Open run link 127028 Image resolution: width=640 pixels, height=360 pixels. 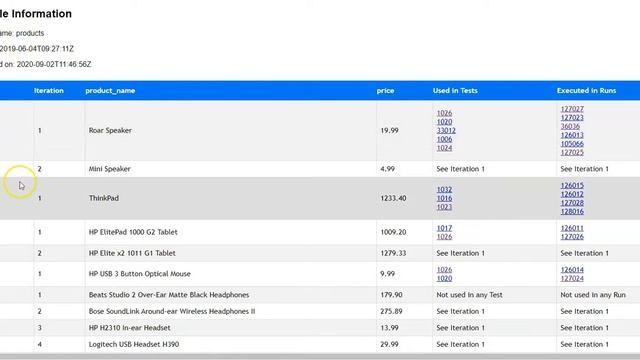point(572,203)
